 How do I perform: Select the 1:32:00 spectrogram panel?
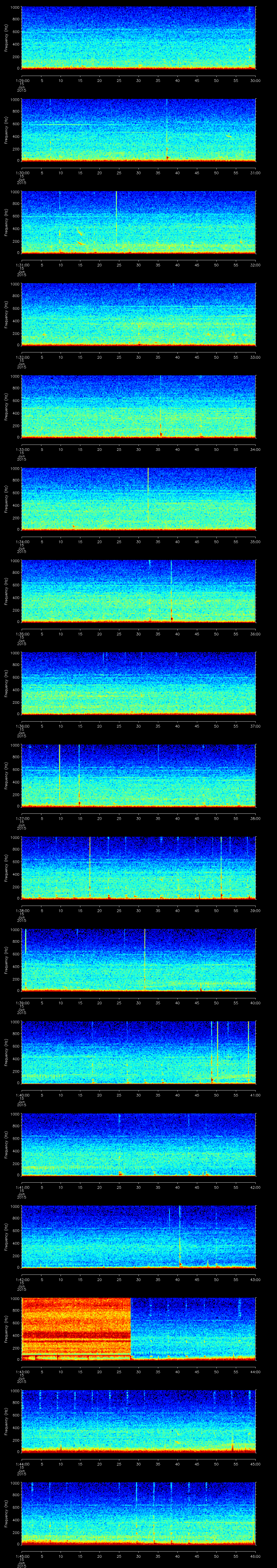click(x=138, y=314)
